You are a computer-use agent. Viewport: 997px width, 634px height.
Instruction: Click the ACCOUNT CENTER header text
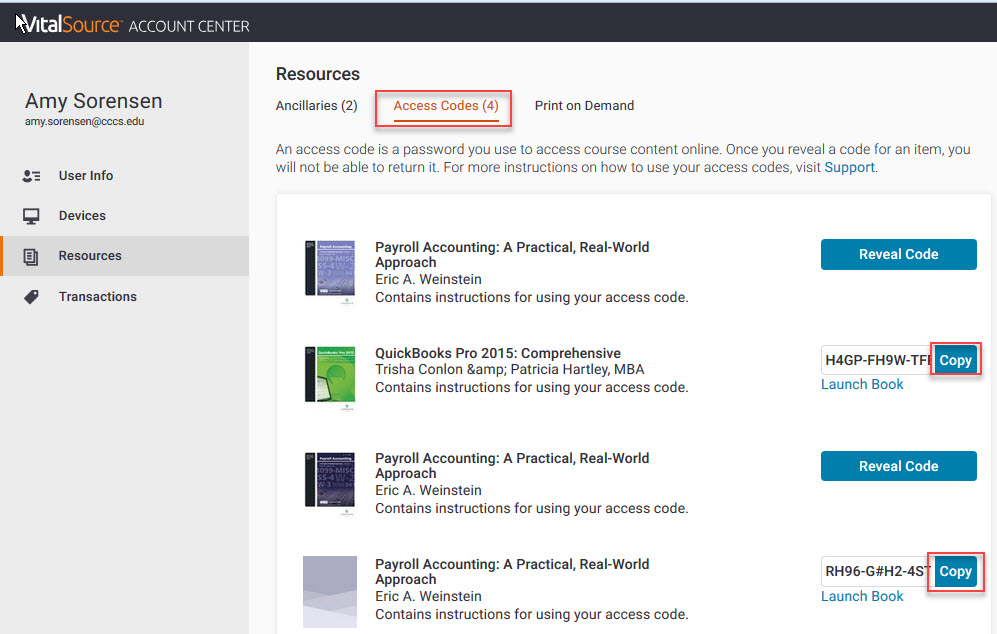pyautogui.click(x=189, y=26)
